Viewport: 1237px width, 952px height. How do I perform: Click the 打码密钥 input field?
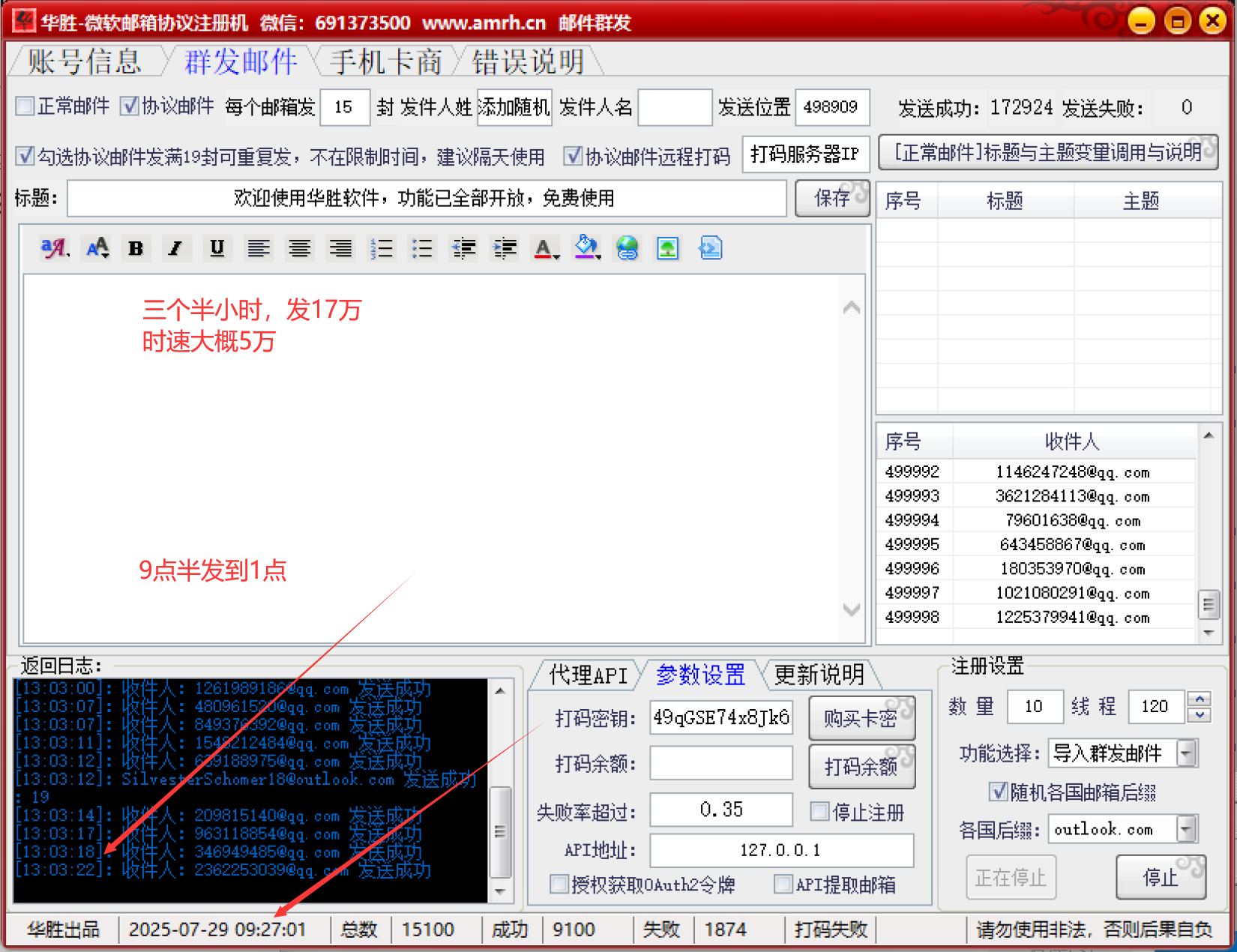pyautogui.click(x=720, y=718)
